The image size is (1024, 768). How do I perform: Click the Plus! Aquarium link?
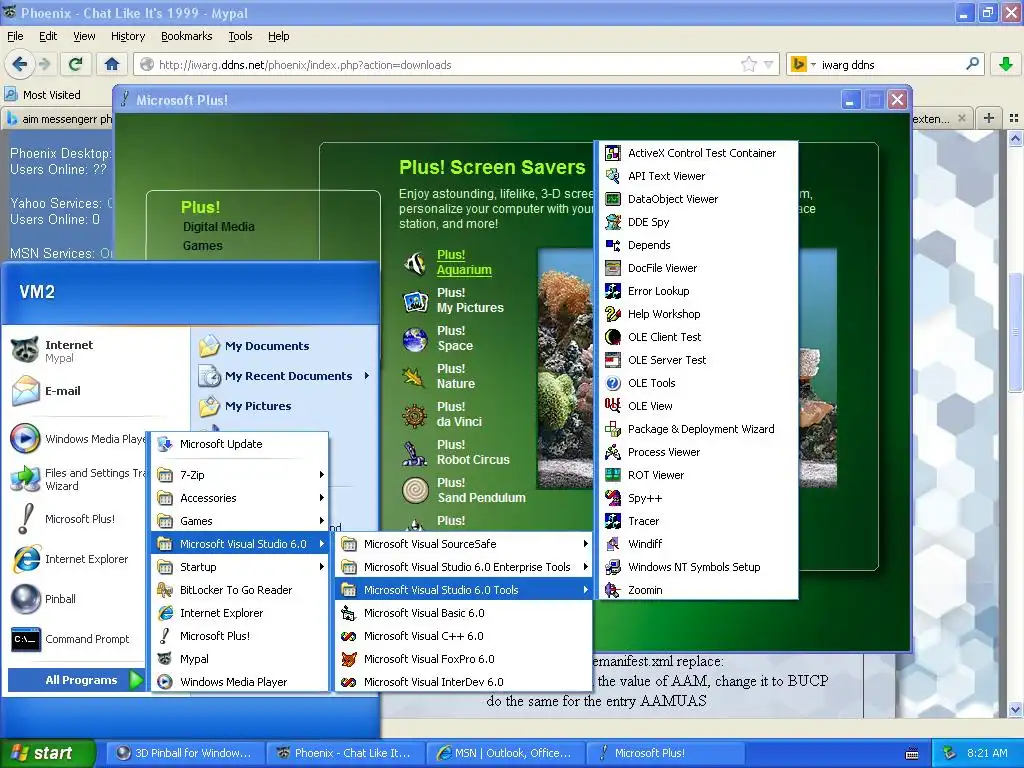pos(464,262)
